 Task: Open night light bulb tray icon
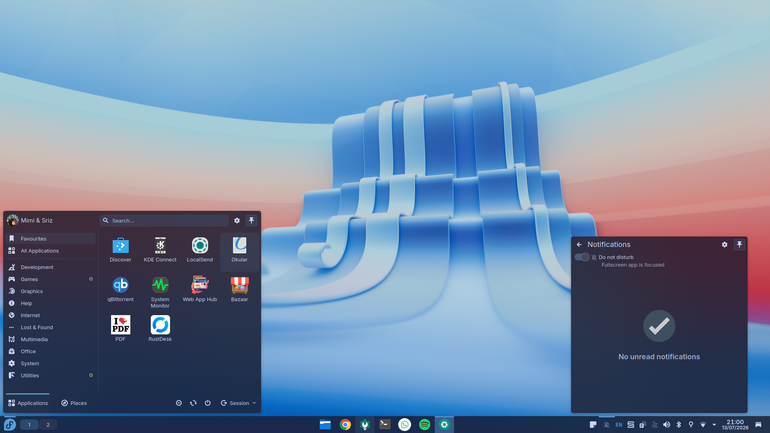(x=690, y=425)
